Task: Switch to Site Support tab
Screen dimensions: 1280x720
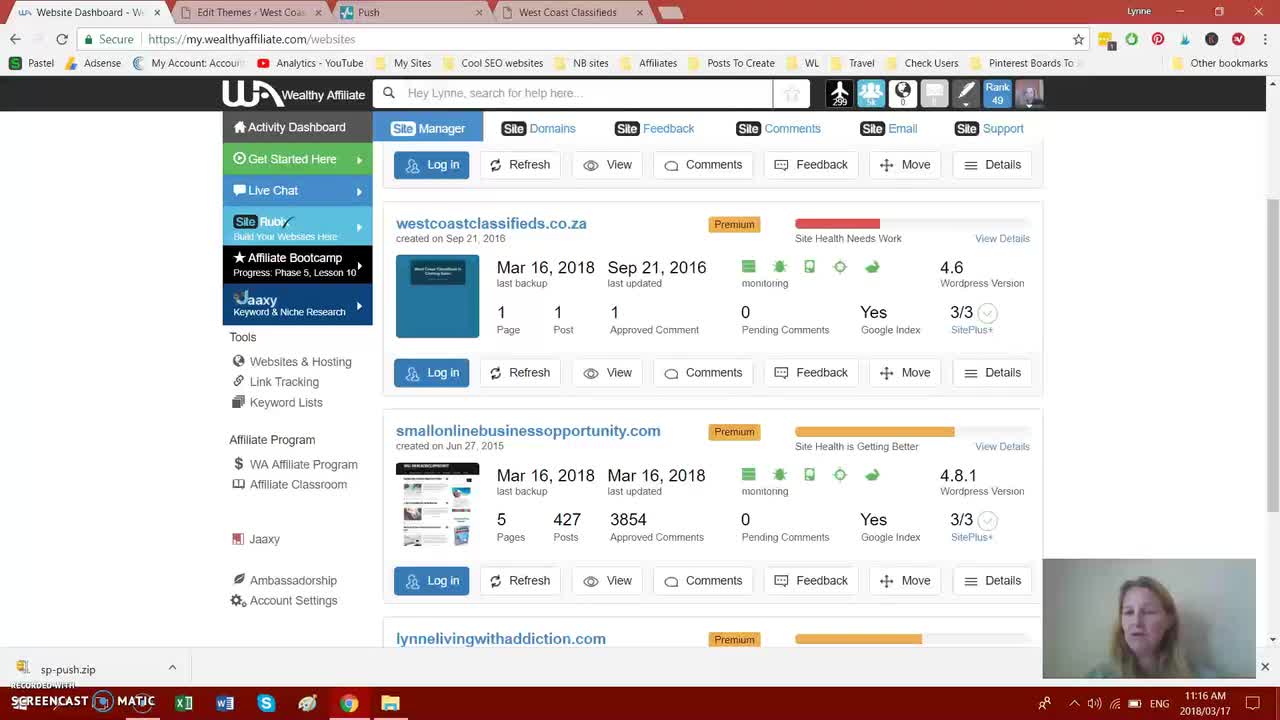Action: click(989, 128)
